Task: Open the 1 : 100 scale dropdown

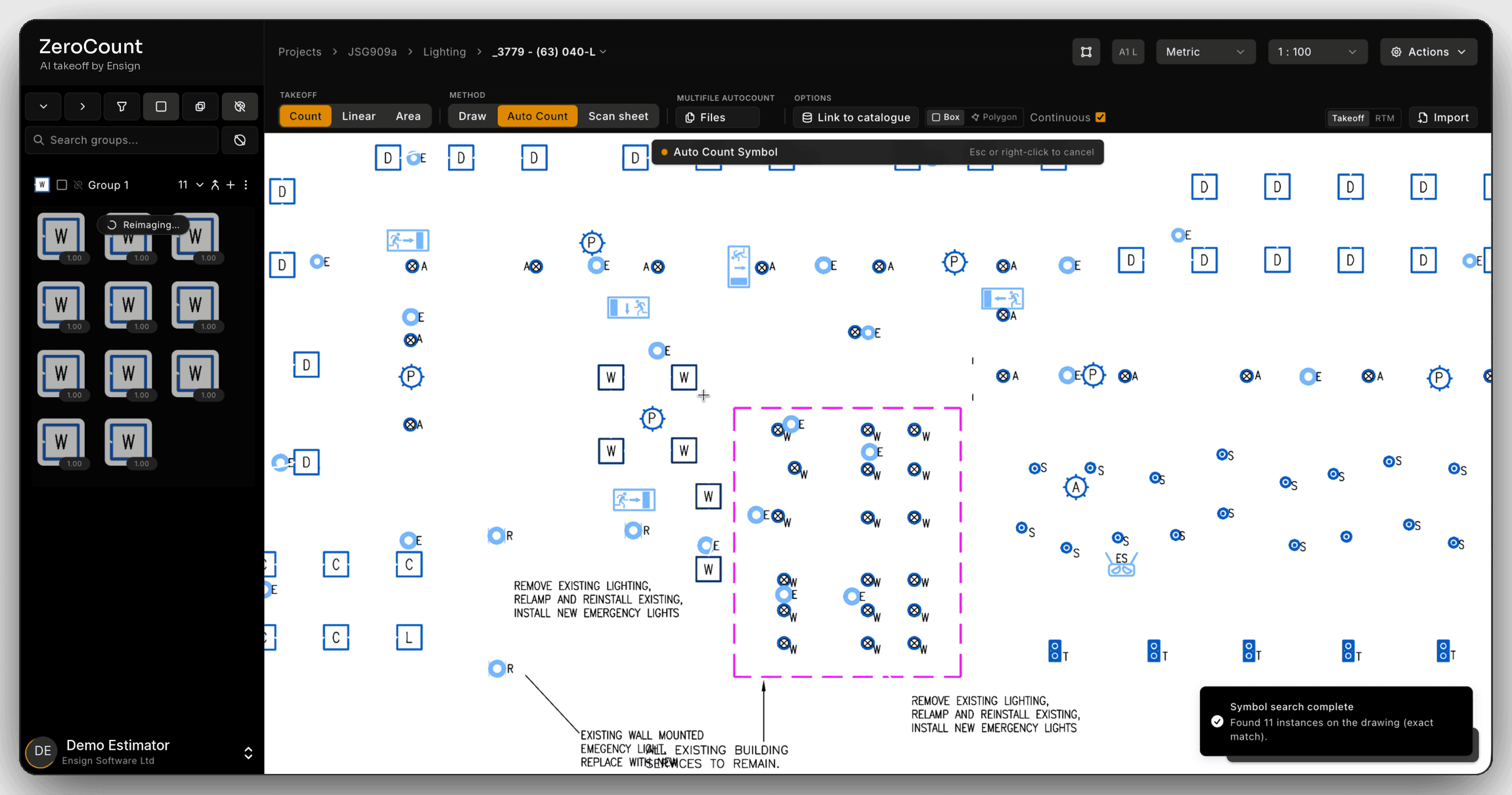Action: tap(1317, 52)
